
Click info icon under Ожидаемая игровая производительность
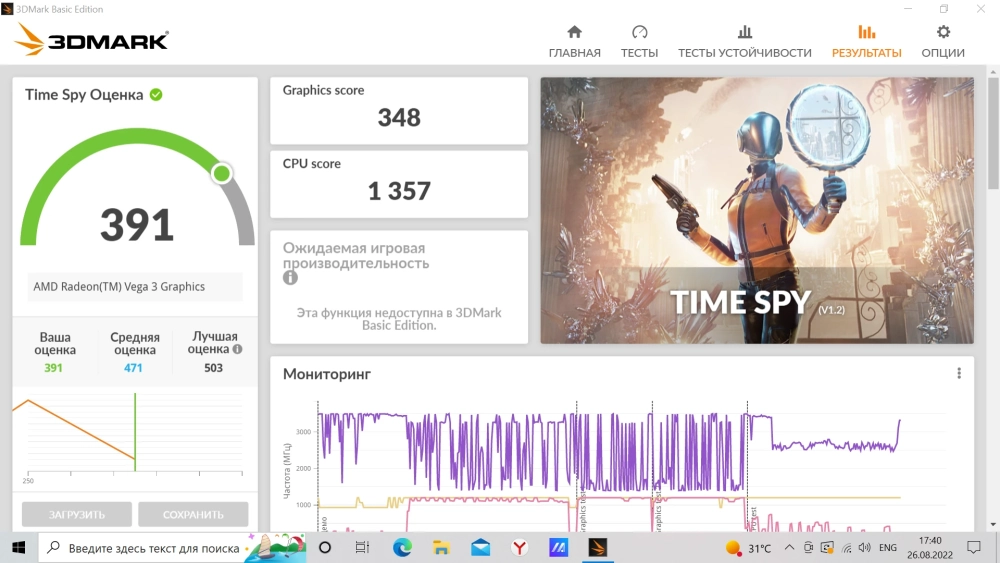click(290, 278)
